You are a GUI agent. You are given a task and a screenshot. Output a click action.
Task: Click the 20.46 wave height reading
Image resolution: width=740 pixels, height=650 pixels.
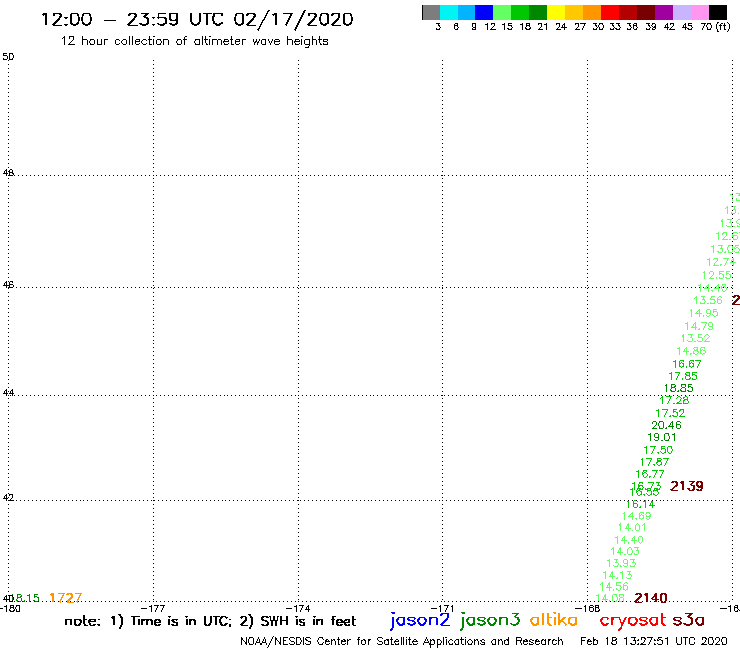pyautogui.click(x=666, y=425)
